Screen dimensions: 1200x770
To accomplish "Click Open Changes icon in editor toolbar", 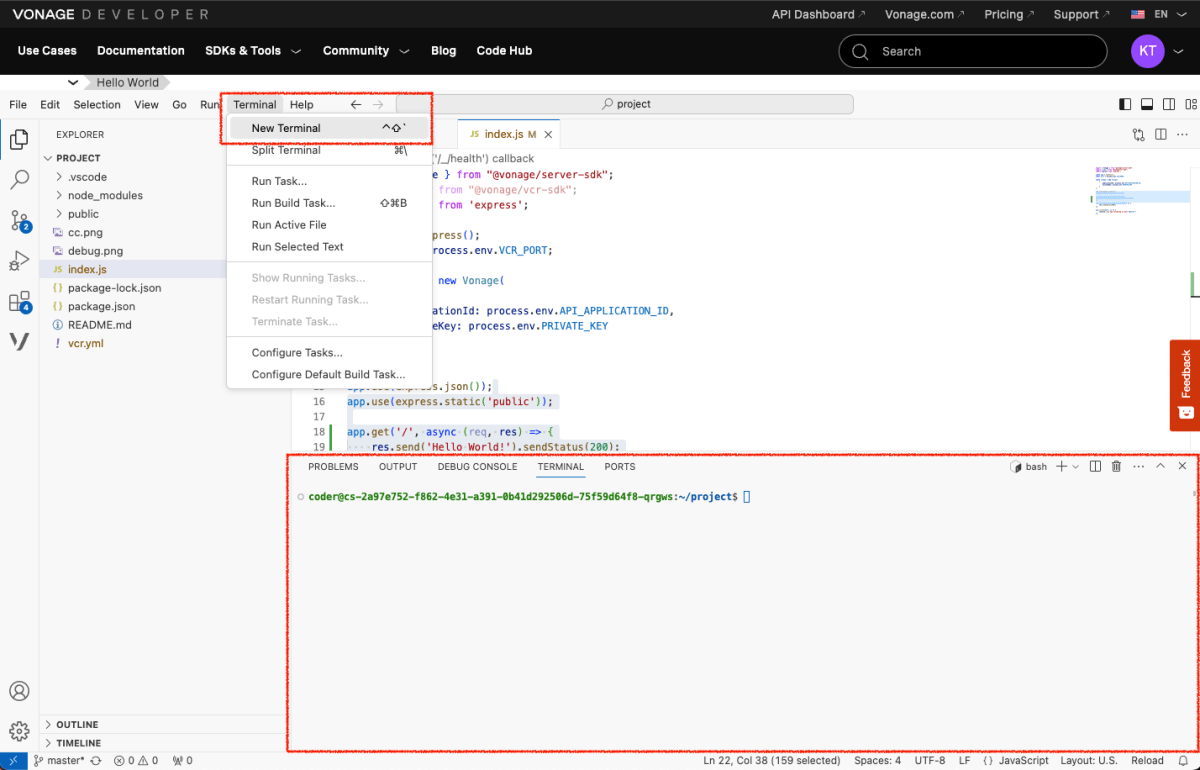I will pyautogui.click(x=1138, y=134).
